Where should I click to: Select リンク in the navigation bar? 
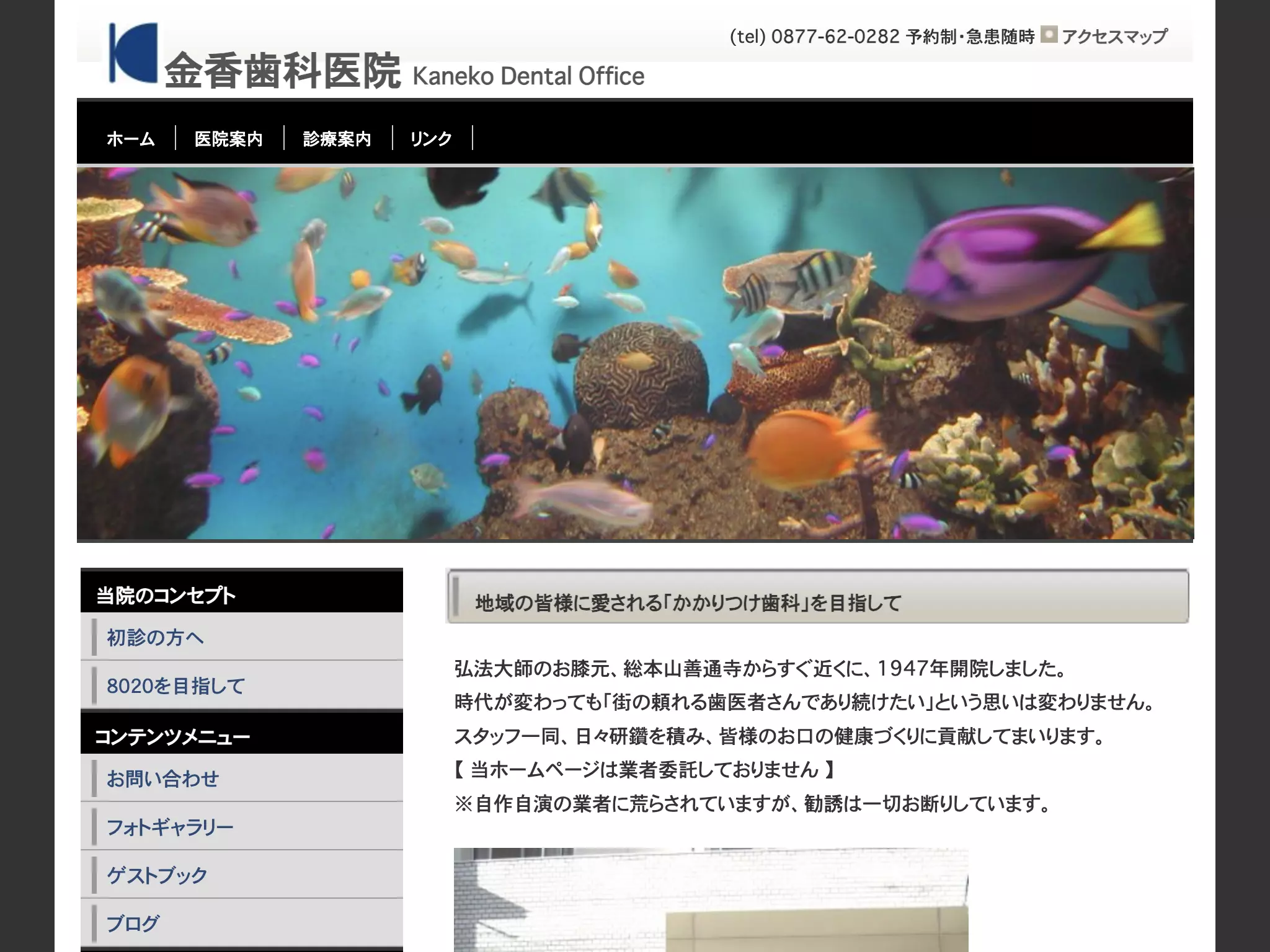tap(431, 138)
